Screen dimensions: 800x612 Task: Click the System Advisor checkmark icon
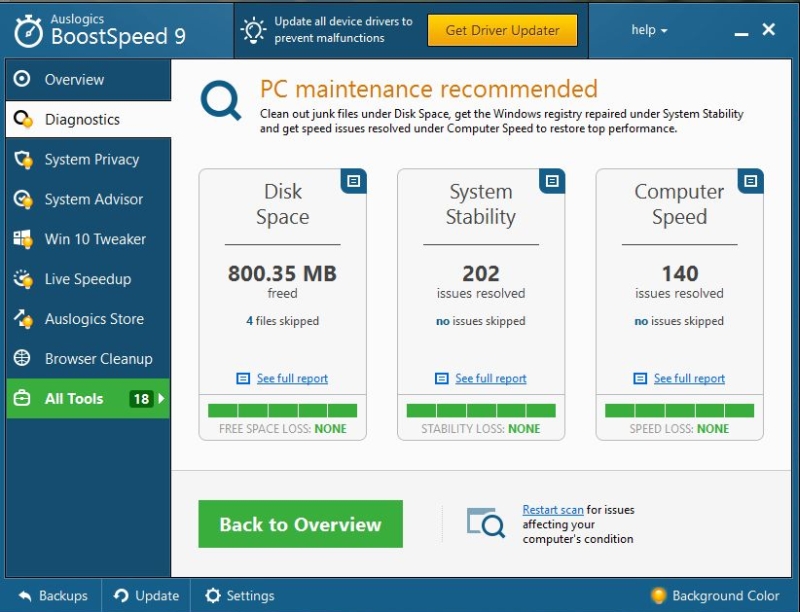[x=23, y=199]
